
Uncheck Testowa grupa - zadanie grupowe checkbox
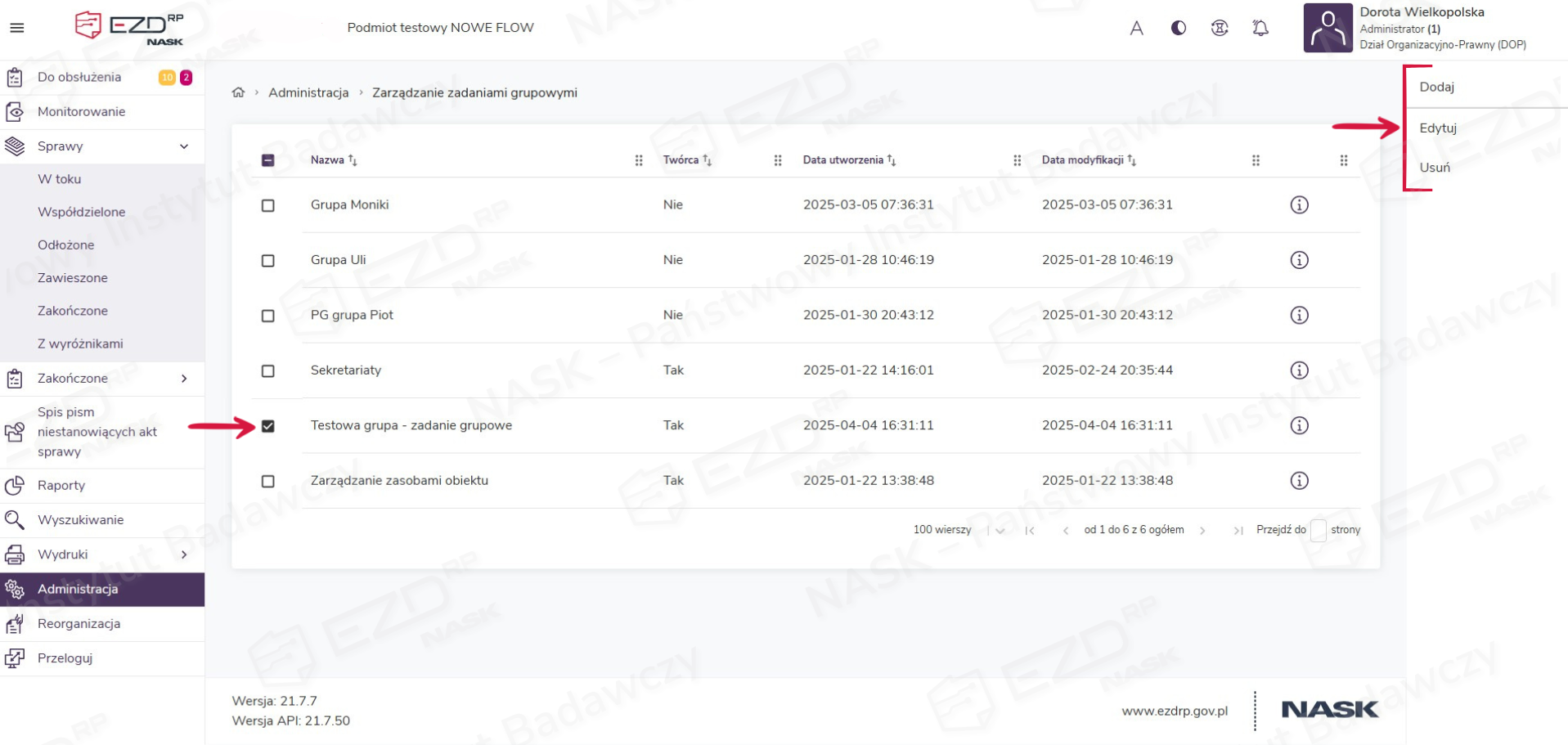point(268,426)
